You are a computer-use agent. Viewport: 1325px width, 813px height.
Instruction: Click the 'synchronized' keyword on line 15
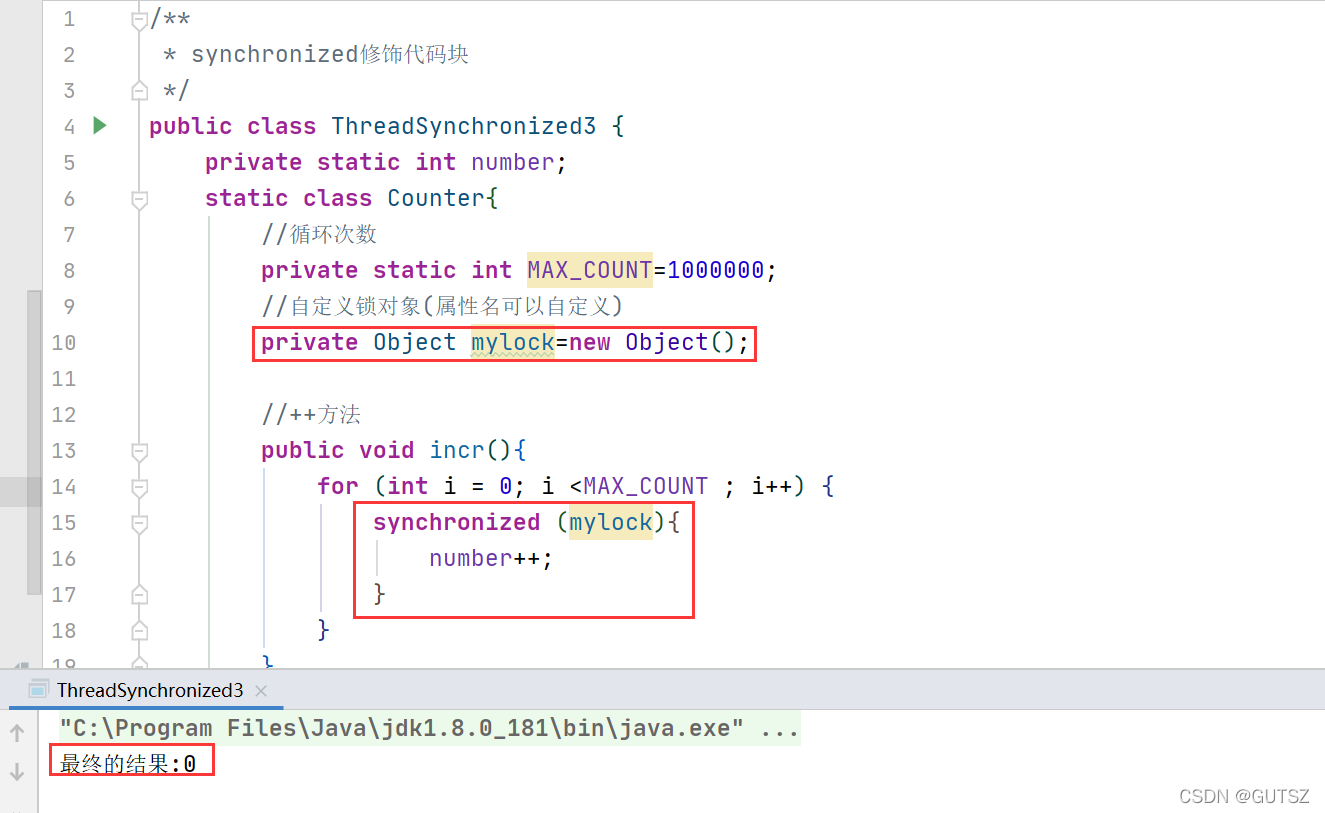[x=457, y=523]
